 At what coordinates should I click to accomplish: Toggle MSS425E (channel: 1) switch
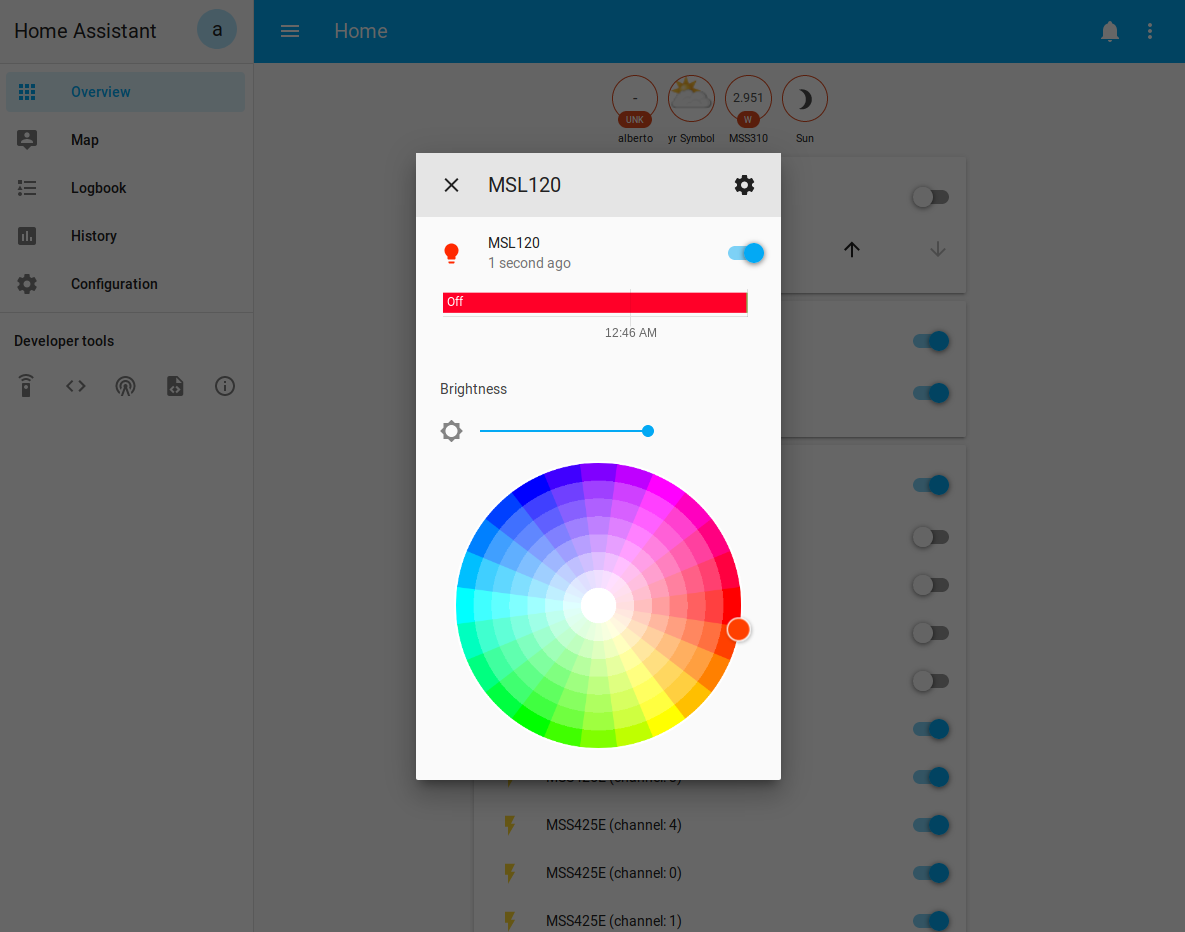930,921
